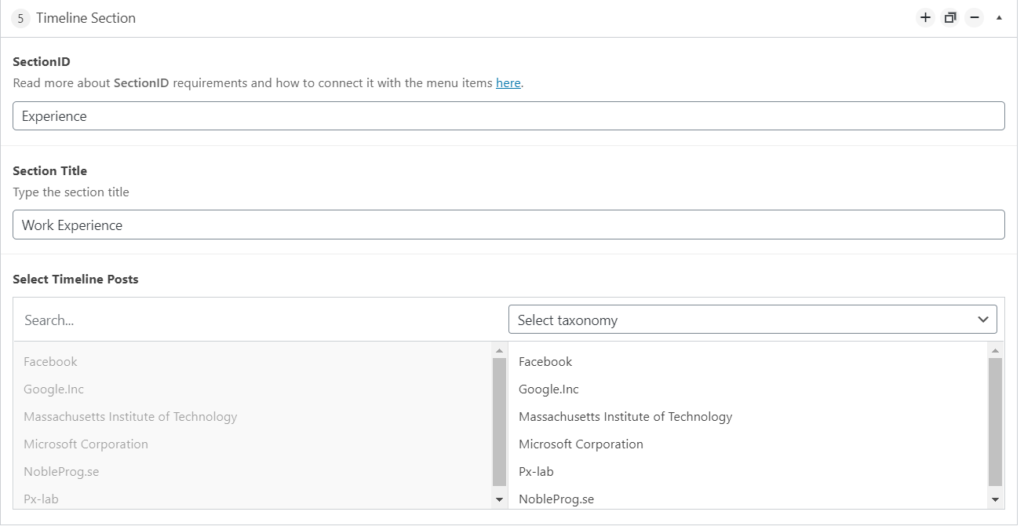
Task: Focus the Section Title Work Experience field
Action: 508,225
